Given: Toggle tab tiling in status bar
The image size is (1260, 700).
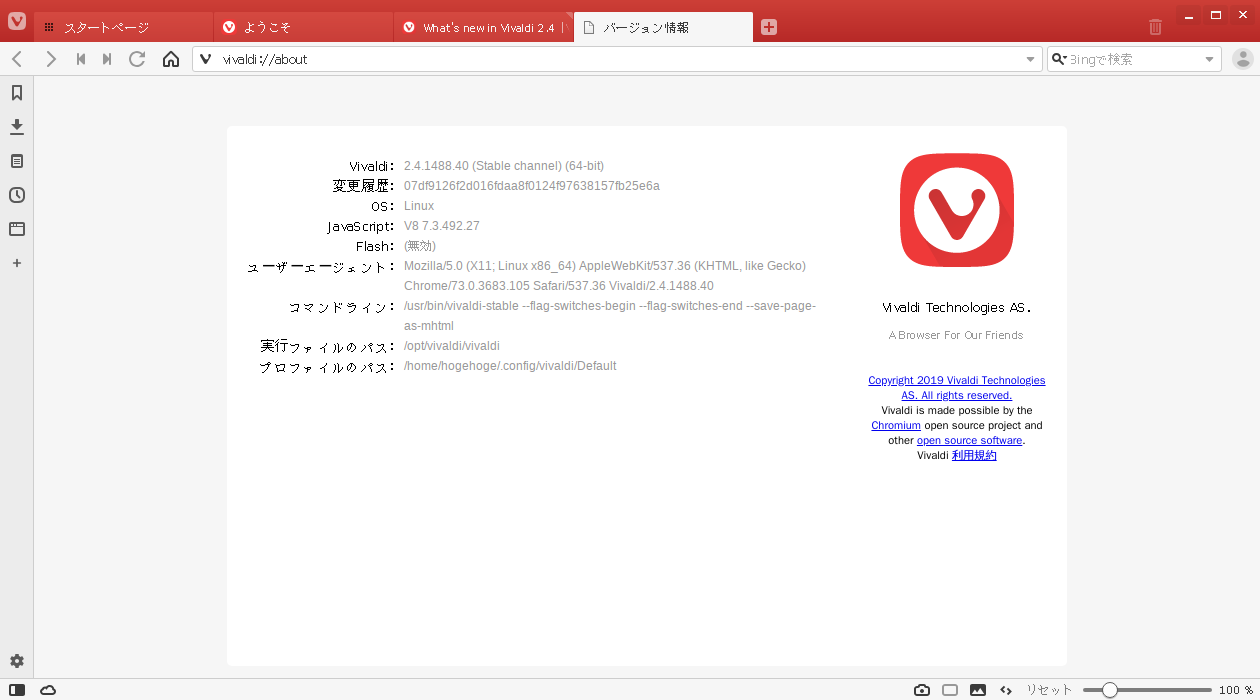Looking at the screenshot, I should coord(950,690).
